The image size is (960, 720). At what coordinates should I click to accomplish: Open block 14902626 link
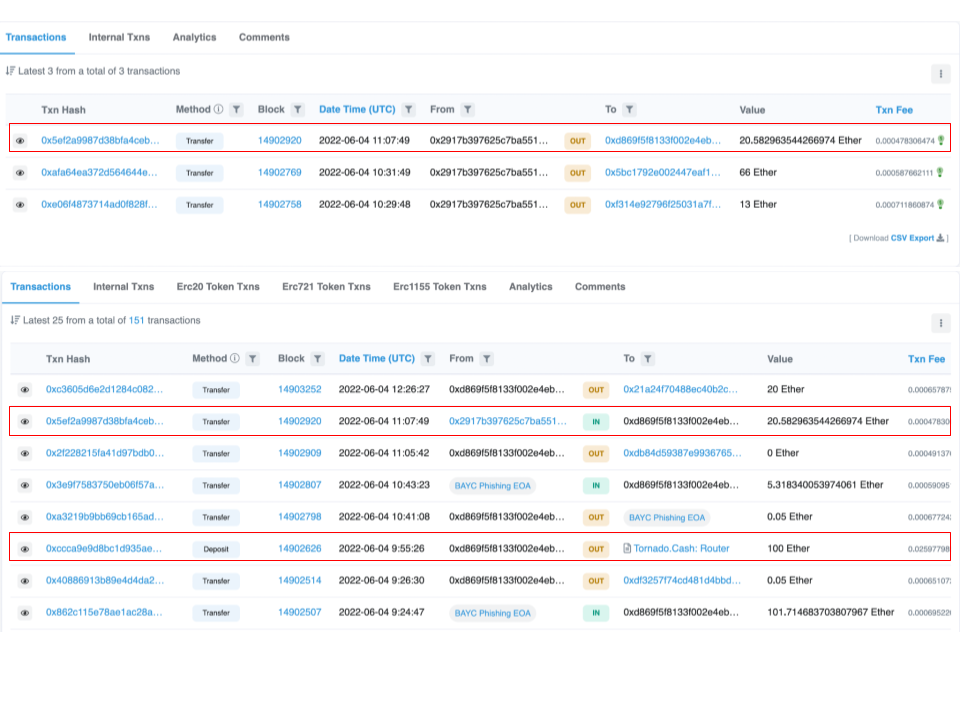point(300,549)
